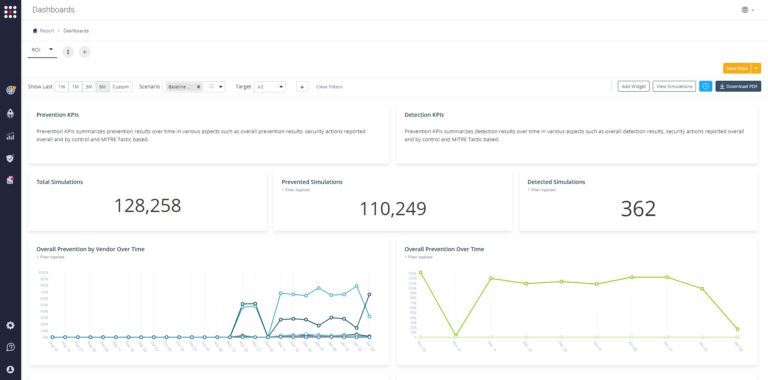Open the globe icon in the sidebar
Image resolution: width=768 pixels, height=380 pixels.
10,90
